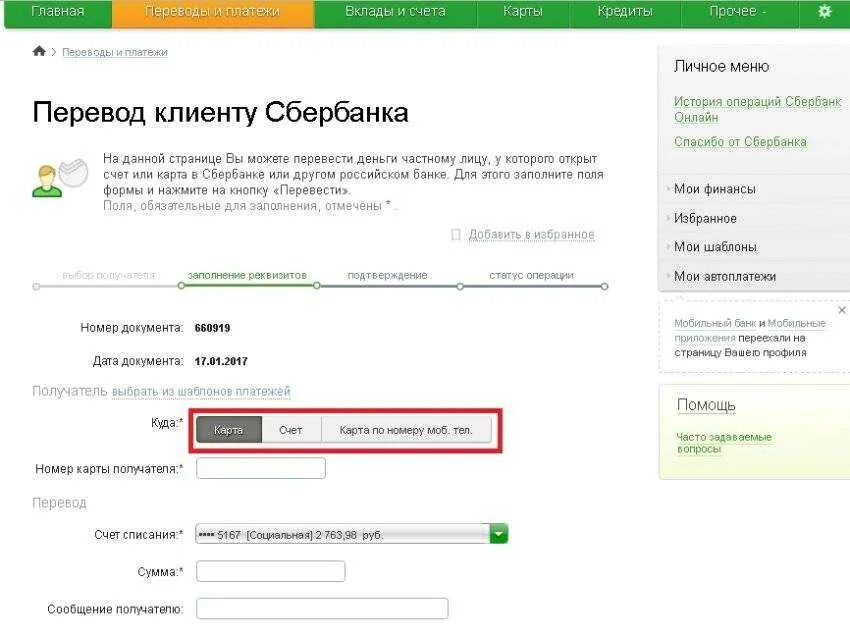
Task: Expand Мои автоплатежи section
Action: 725,277
